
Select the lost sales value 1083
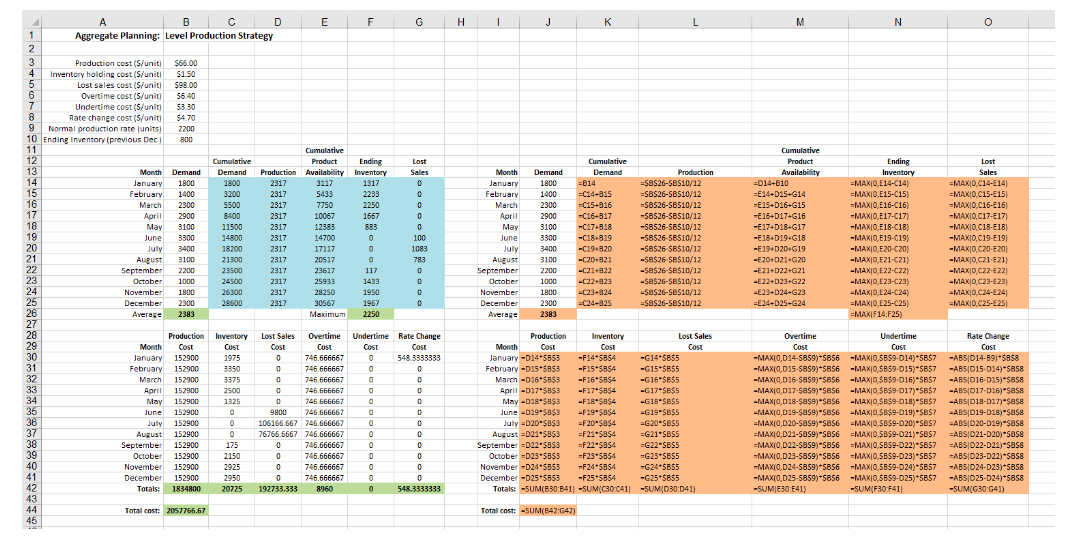coord(419,248)
